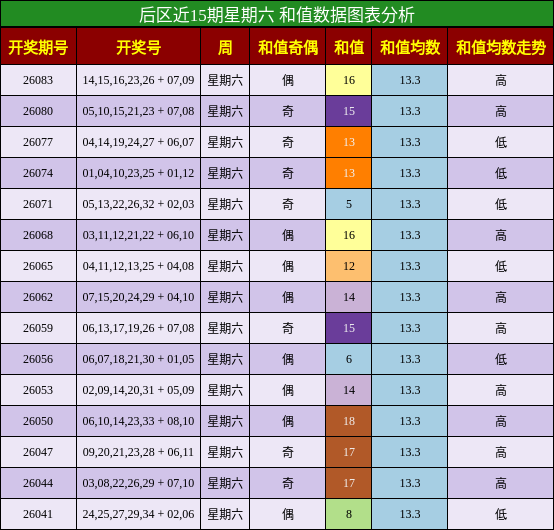Select draw numbers 06,13,17,19,26 + 07,08
Screen dimensions: 554x530
138,328
